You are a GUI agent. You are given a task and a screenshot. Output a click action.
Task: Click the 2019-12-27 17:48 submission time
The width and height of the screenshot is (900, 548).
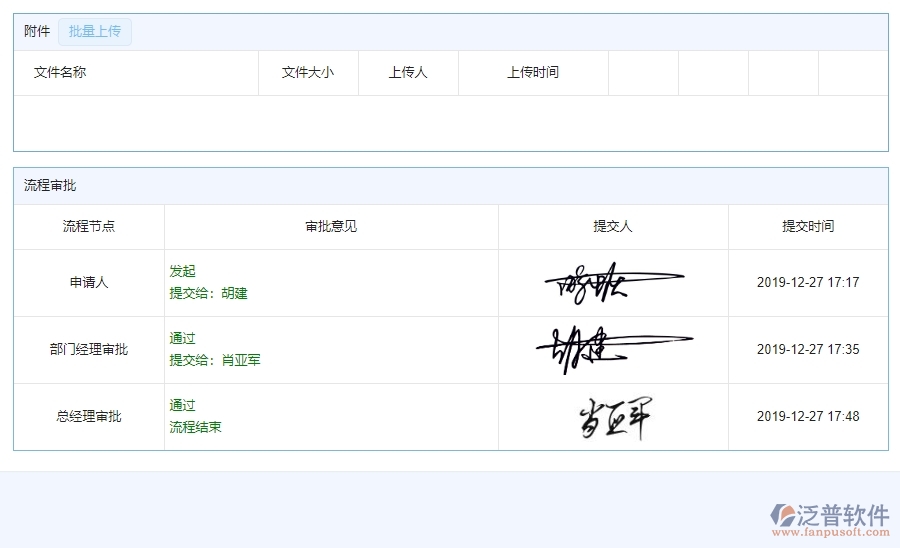(808, 417)
